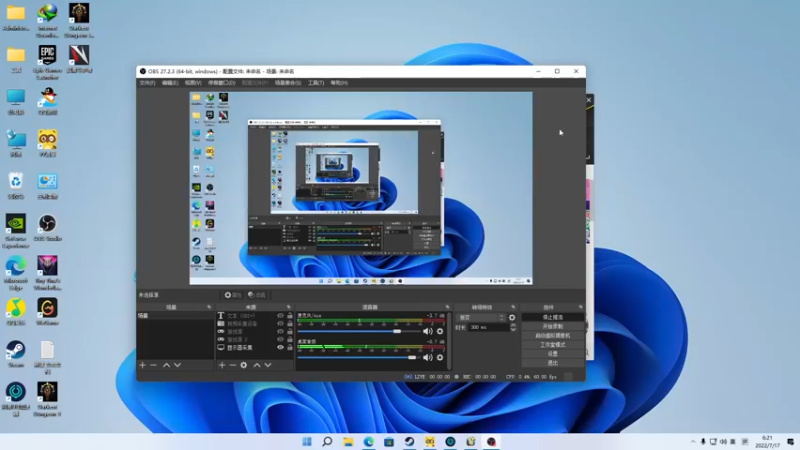Open Recycle Bin on desktop
The width and height of the screenshot is (800, 450).
tap(16, 185)
